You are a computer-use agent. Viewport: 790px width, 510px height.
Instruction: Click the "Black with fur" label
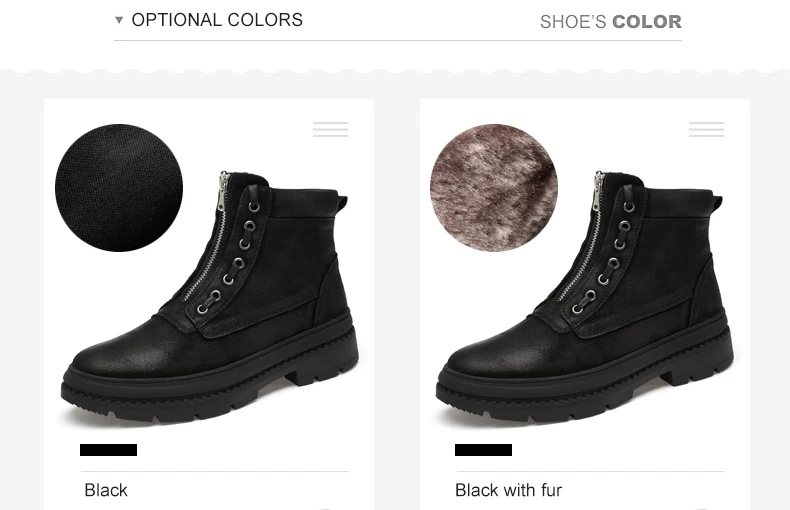point(508,490)
